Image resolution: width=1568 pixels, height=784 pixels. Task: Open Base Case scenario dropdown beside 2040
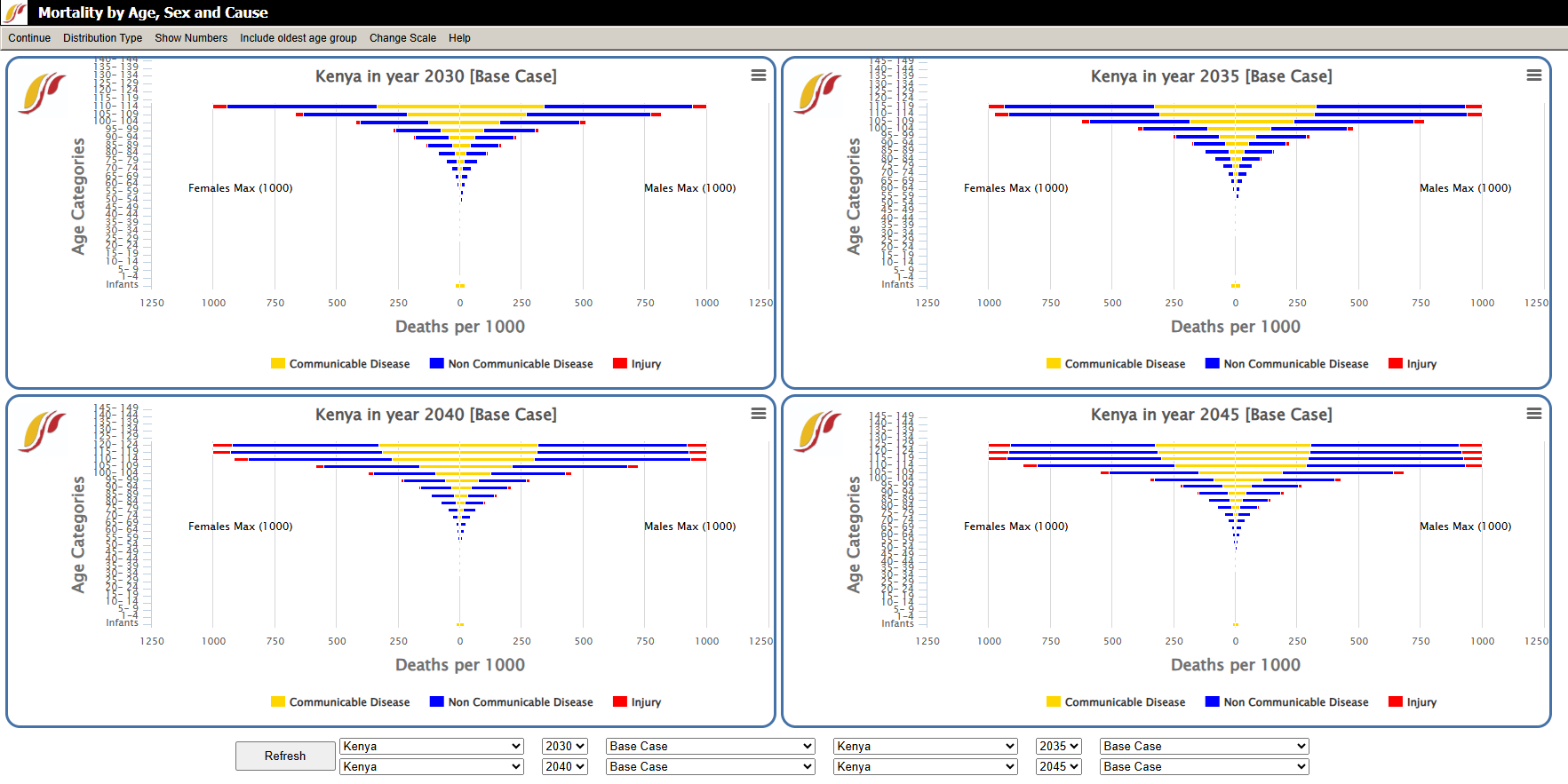[710, 767]
